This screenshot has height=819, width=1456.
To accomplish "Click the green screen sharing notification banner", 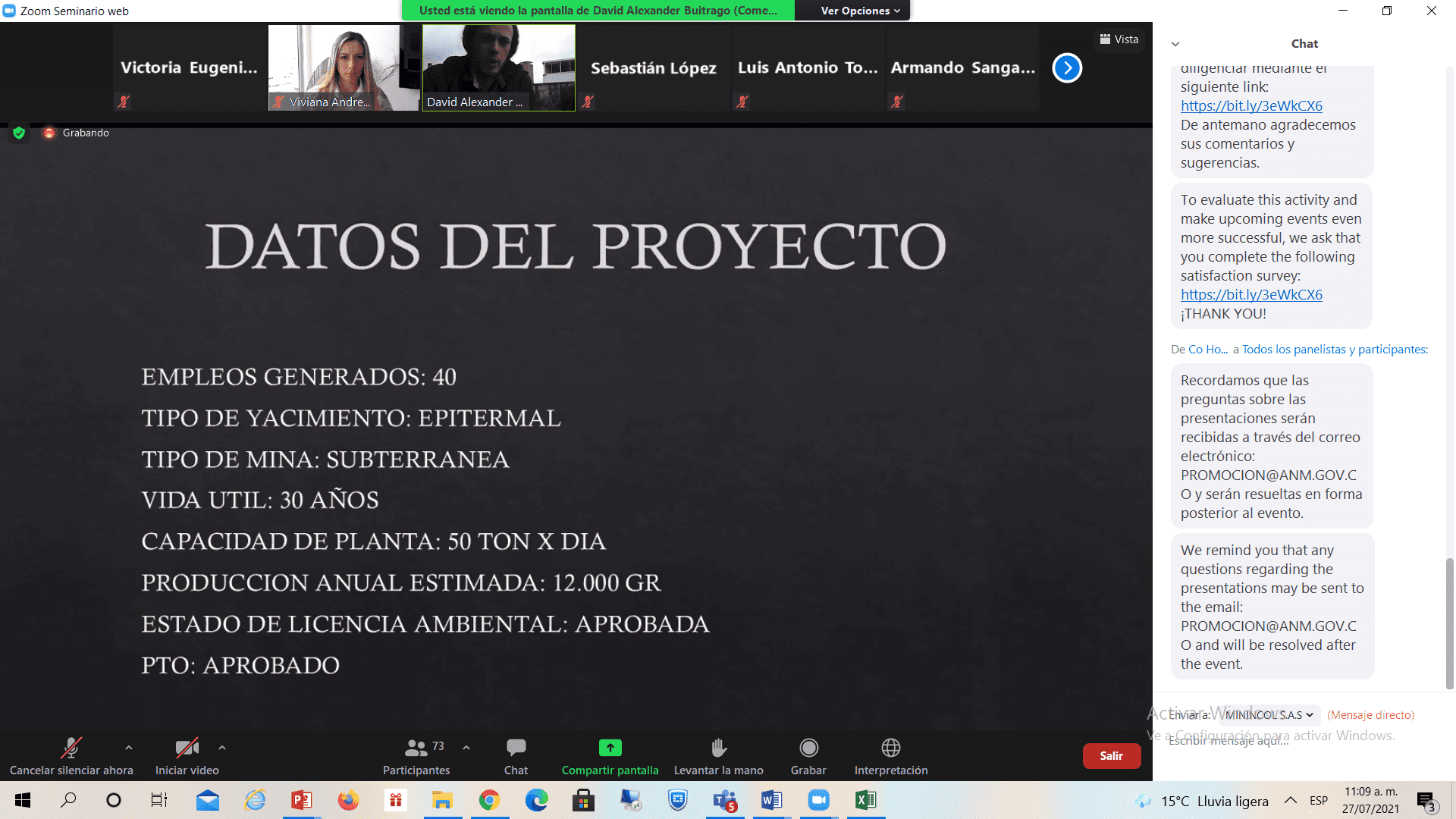I will tap(598, 11).
